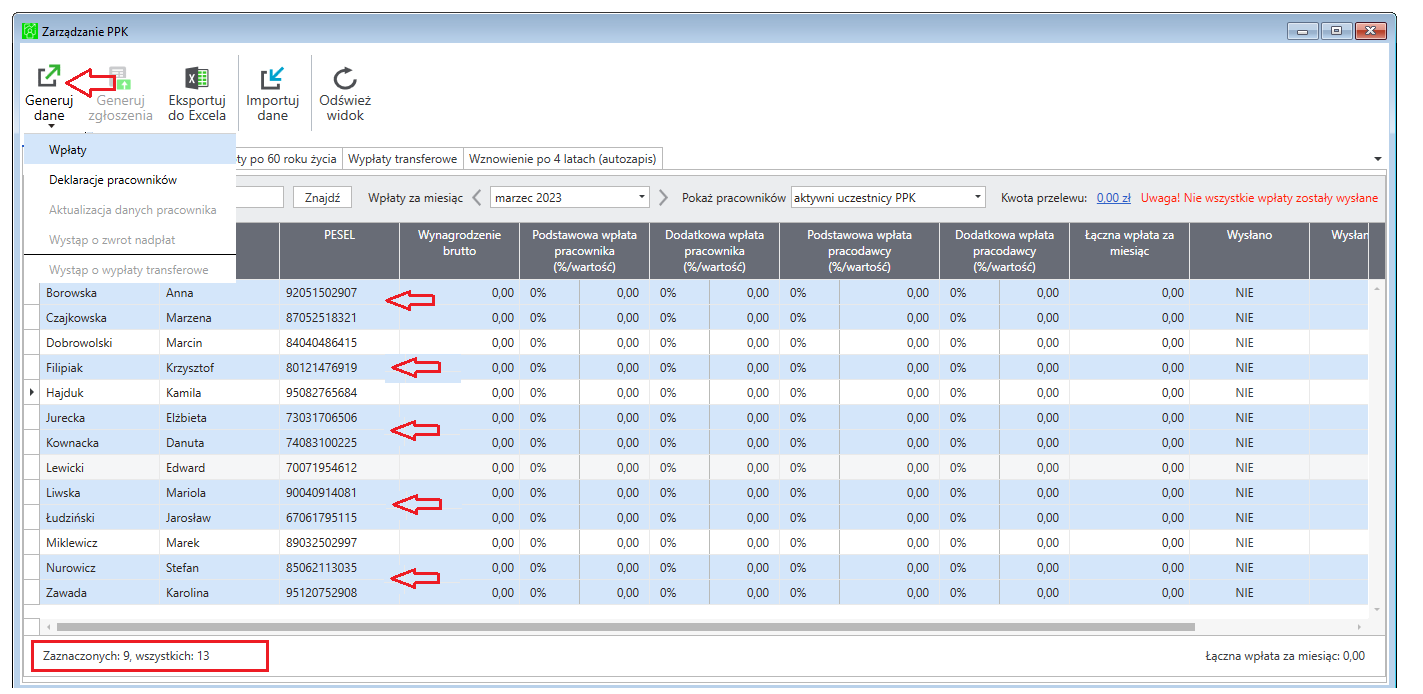Click the greyed Generuj zgłoszenia icon
This screenshot has width=1423, height=694.
coord(121,78)
